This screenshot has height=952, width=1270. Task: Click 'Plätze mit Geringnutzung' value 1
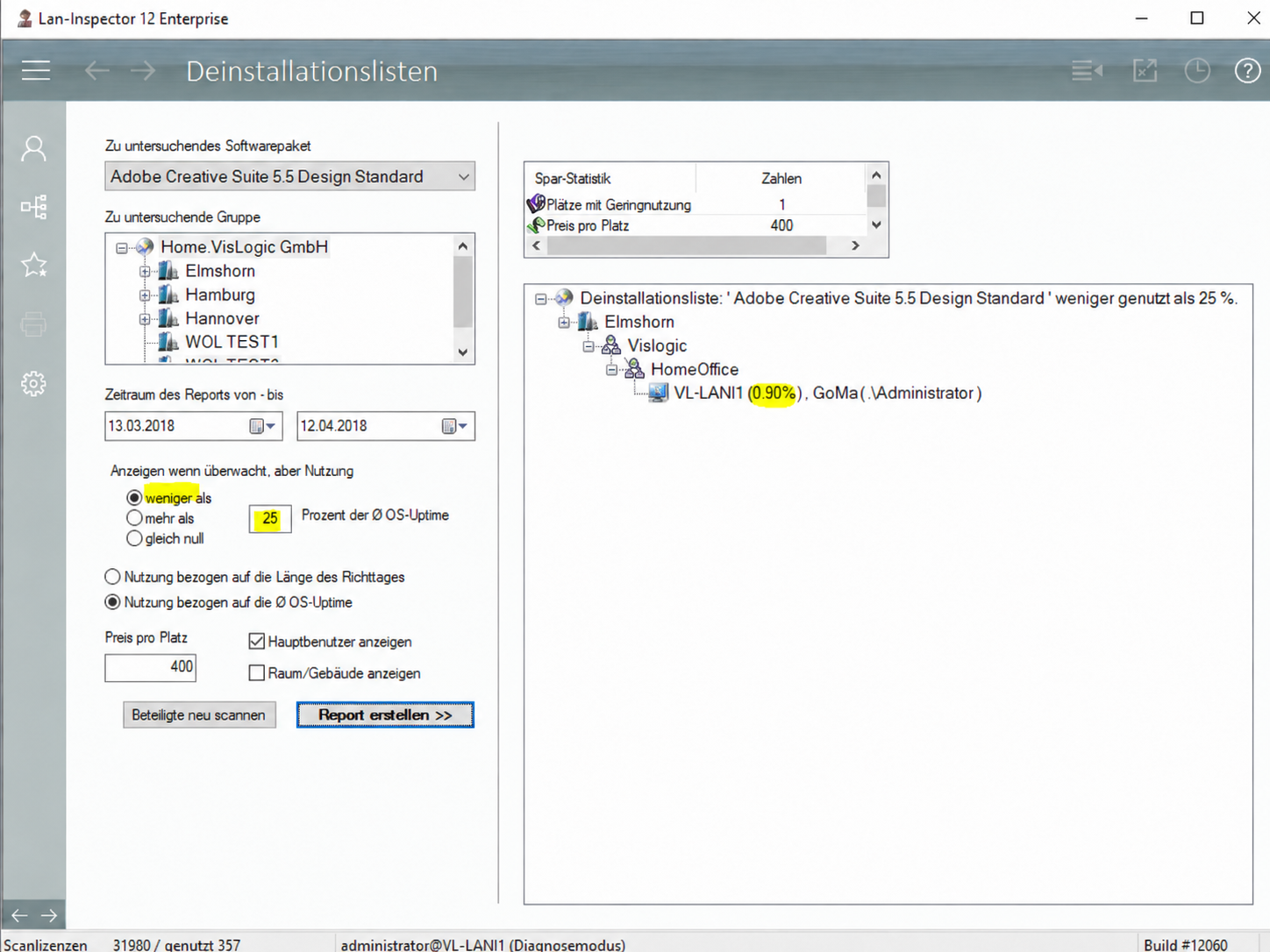pyautogui.click(x=781, y=204)
